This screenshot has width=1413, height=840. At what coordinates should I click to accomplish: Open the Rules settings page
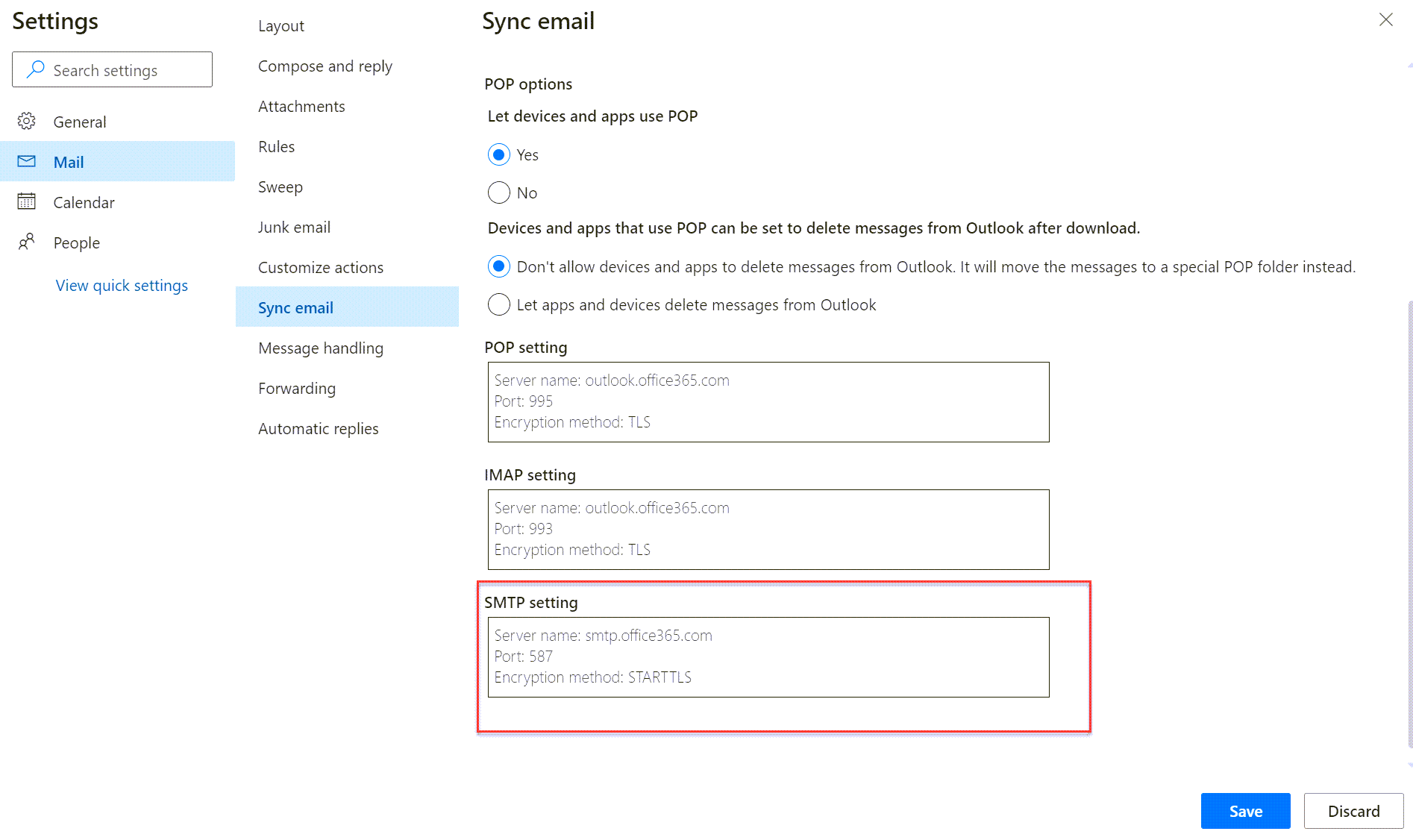click(x=276, y=146)
